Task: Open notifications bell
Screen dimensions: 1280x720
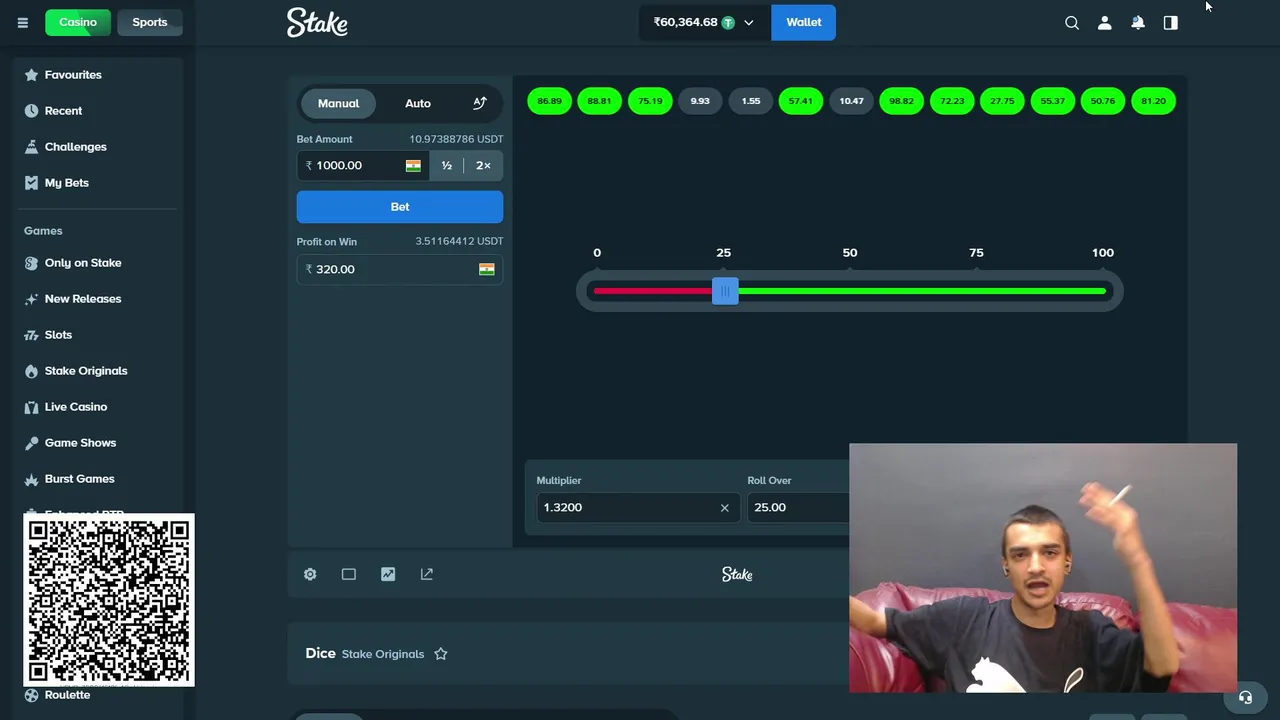Action: point(1138,22)
